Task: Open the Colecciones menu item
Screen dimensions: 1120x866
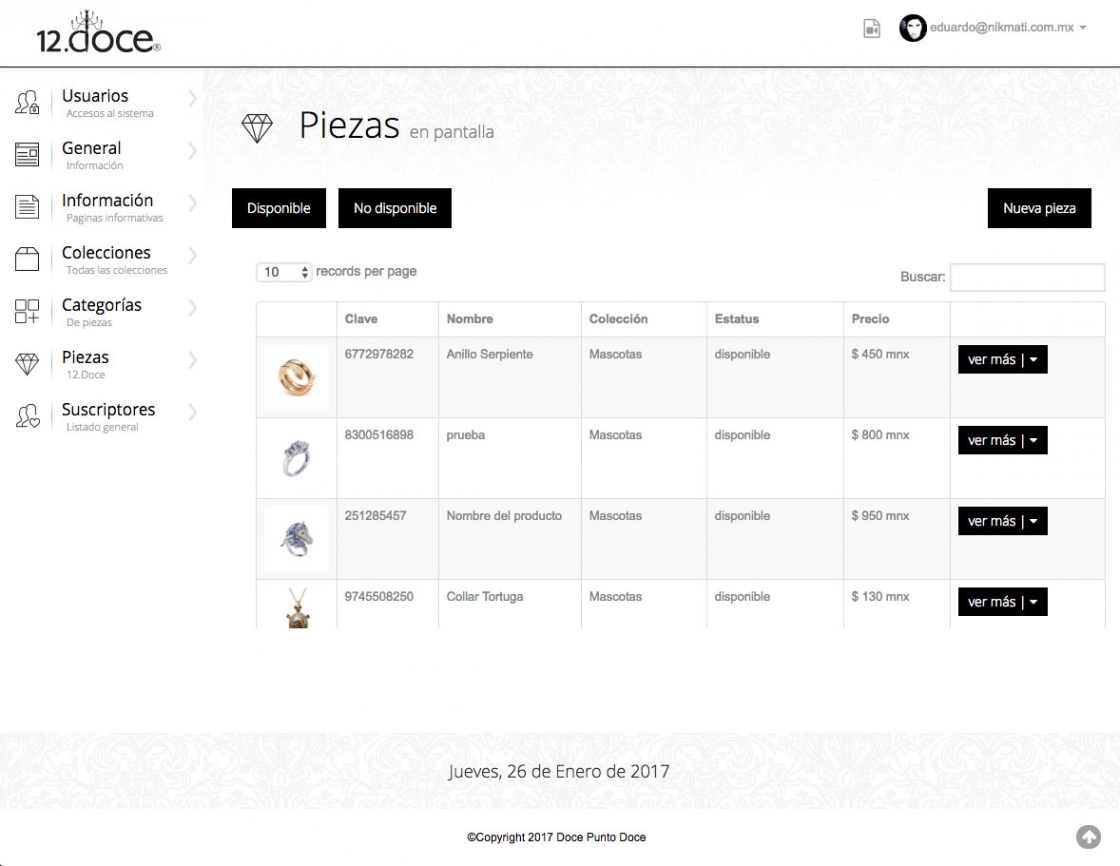Action: (106, 254)
